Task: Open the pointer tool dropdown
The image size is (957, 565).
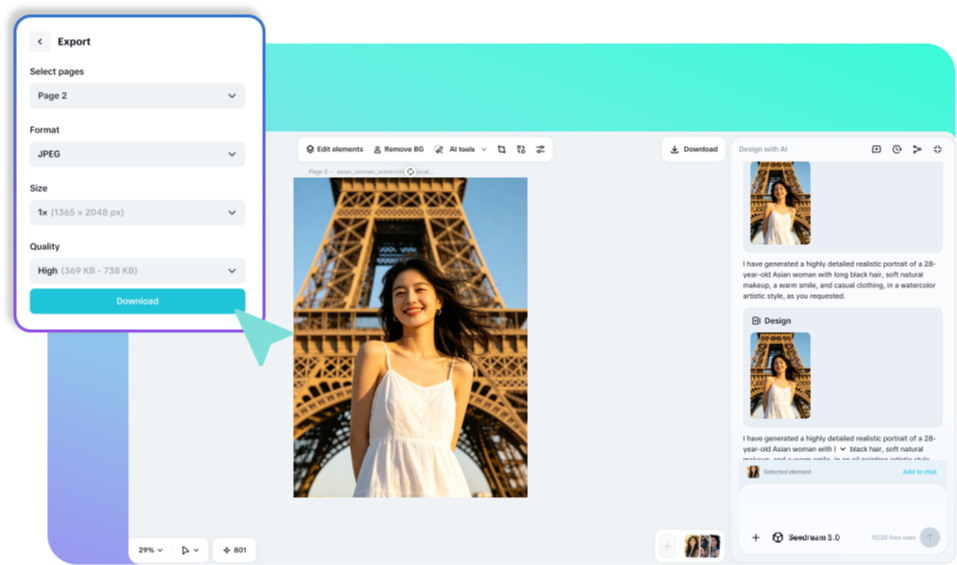Action: point(190,550)
